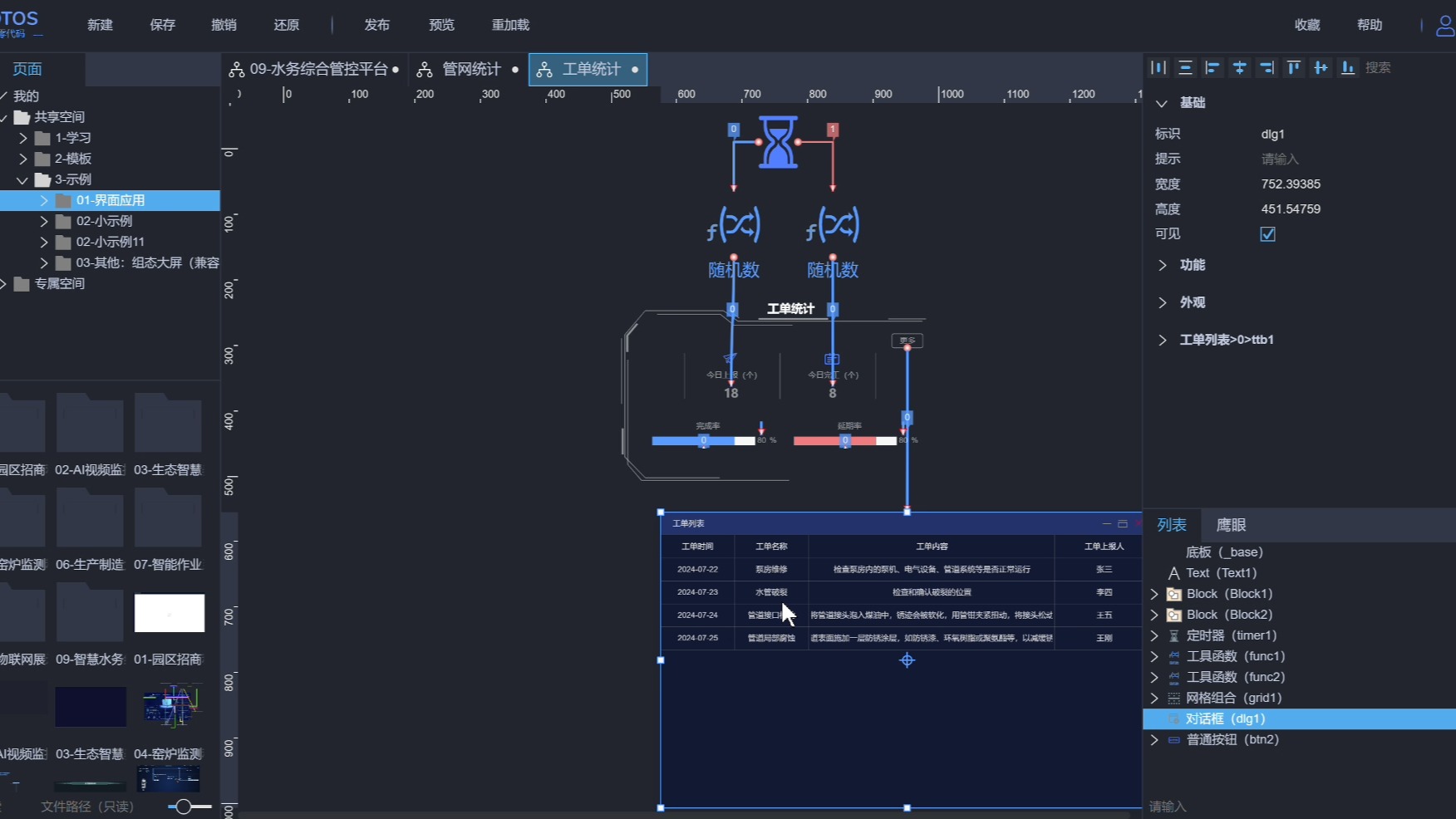Click 保存 in top menu

click(x=162, y=25)
